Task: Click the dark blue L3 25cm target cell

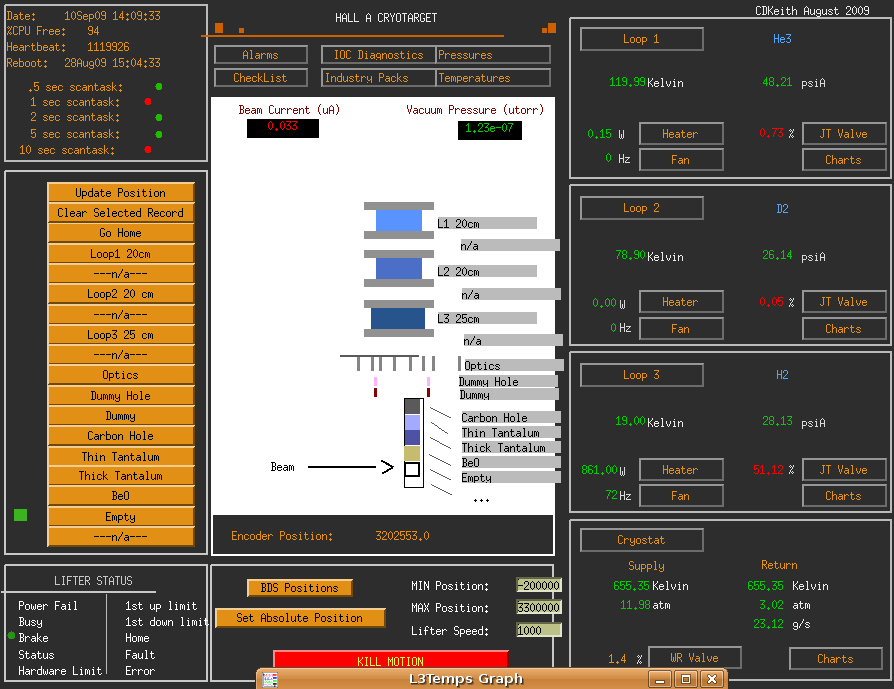Action: tap(398, 318)
